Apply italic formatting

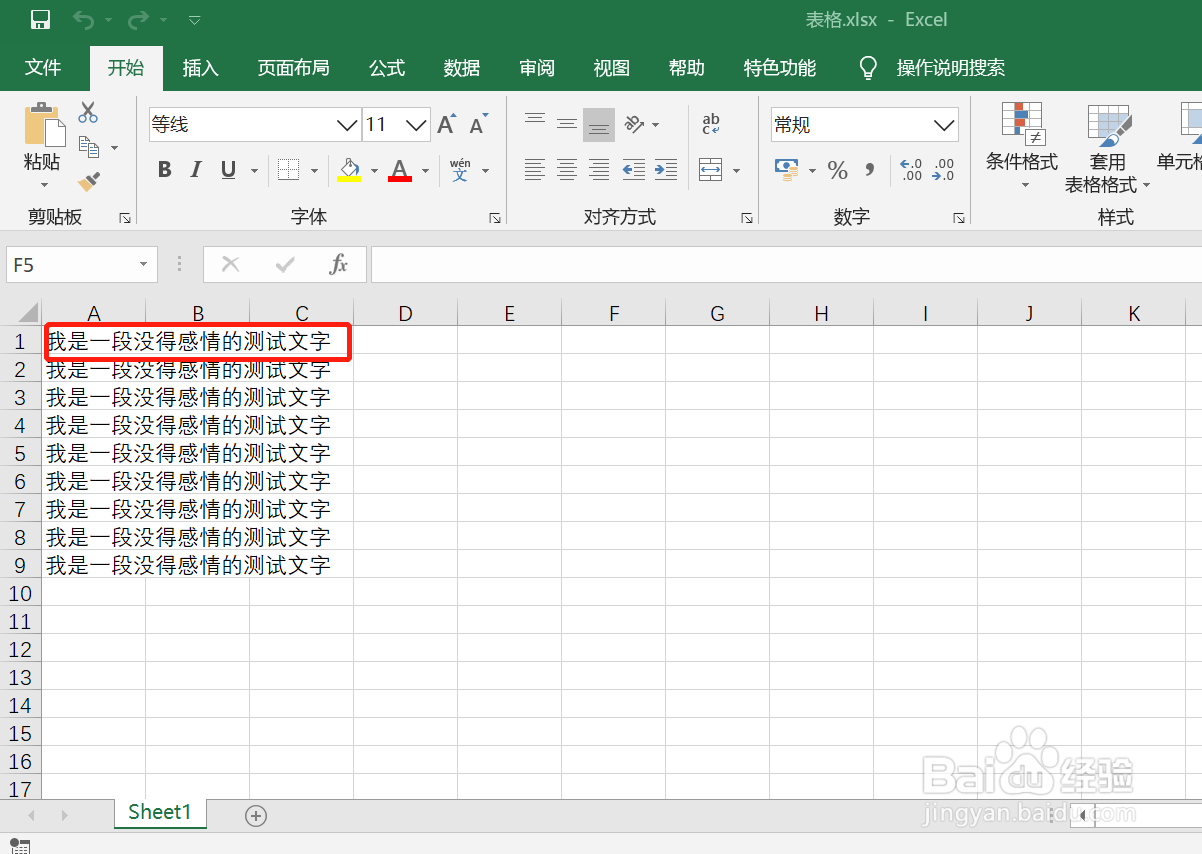tap(196, 169)
